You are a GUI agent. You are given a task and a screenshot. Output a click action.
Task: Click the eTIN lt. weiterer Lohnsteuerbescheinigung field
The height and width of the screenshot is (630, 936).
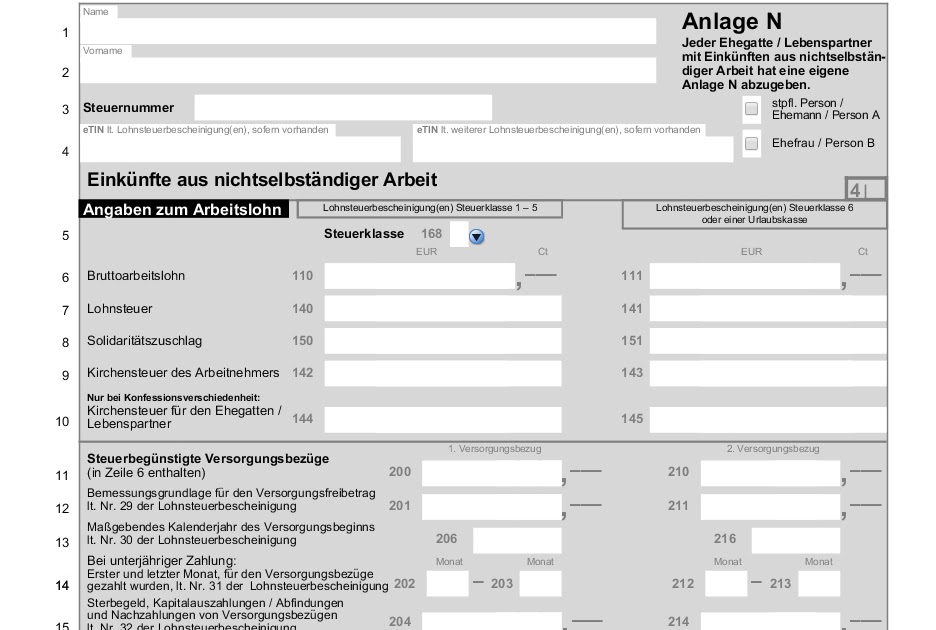coord(573,149)
